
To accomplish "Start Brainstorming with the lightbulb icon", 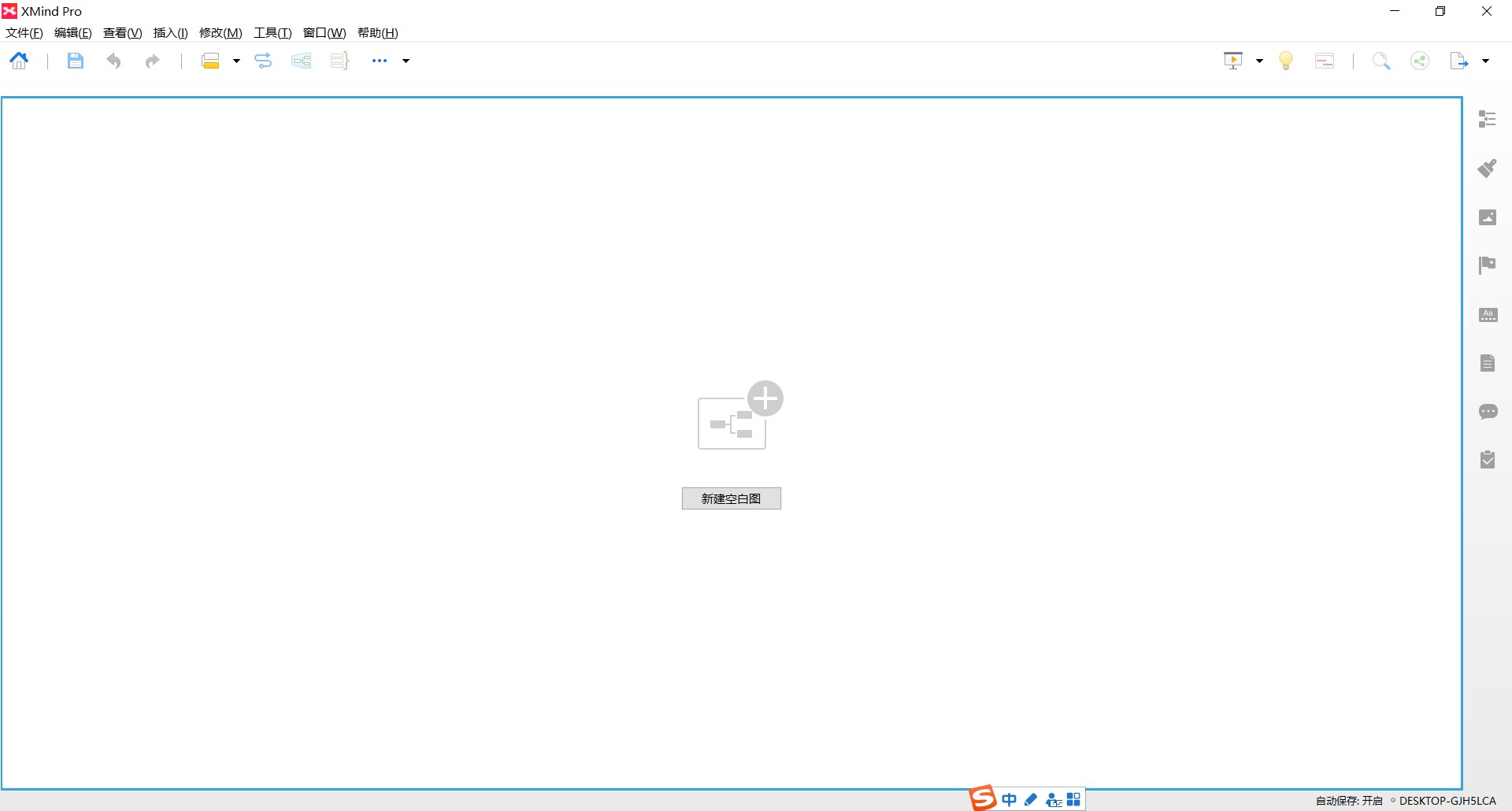I will tap(1285, 61).
